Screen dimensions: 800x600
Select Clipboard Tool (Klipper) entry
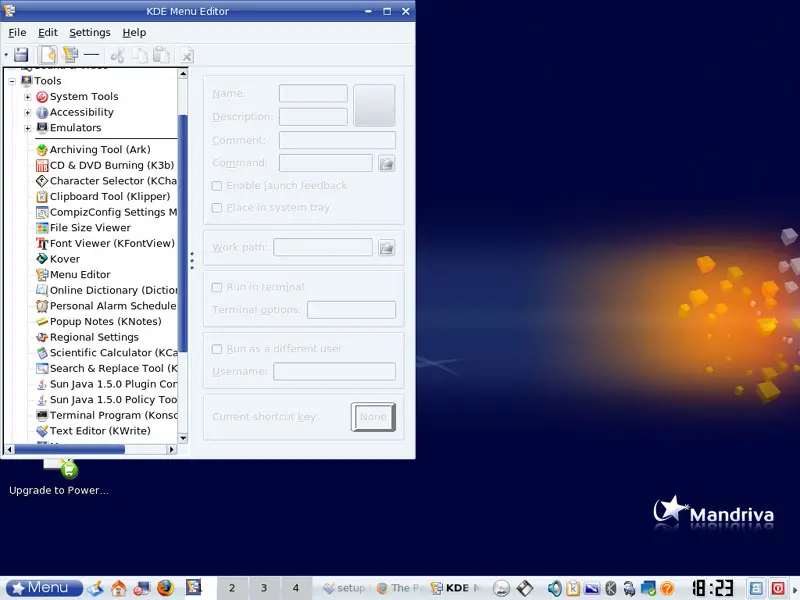(103, 197)
